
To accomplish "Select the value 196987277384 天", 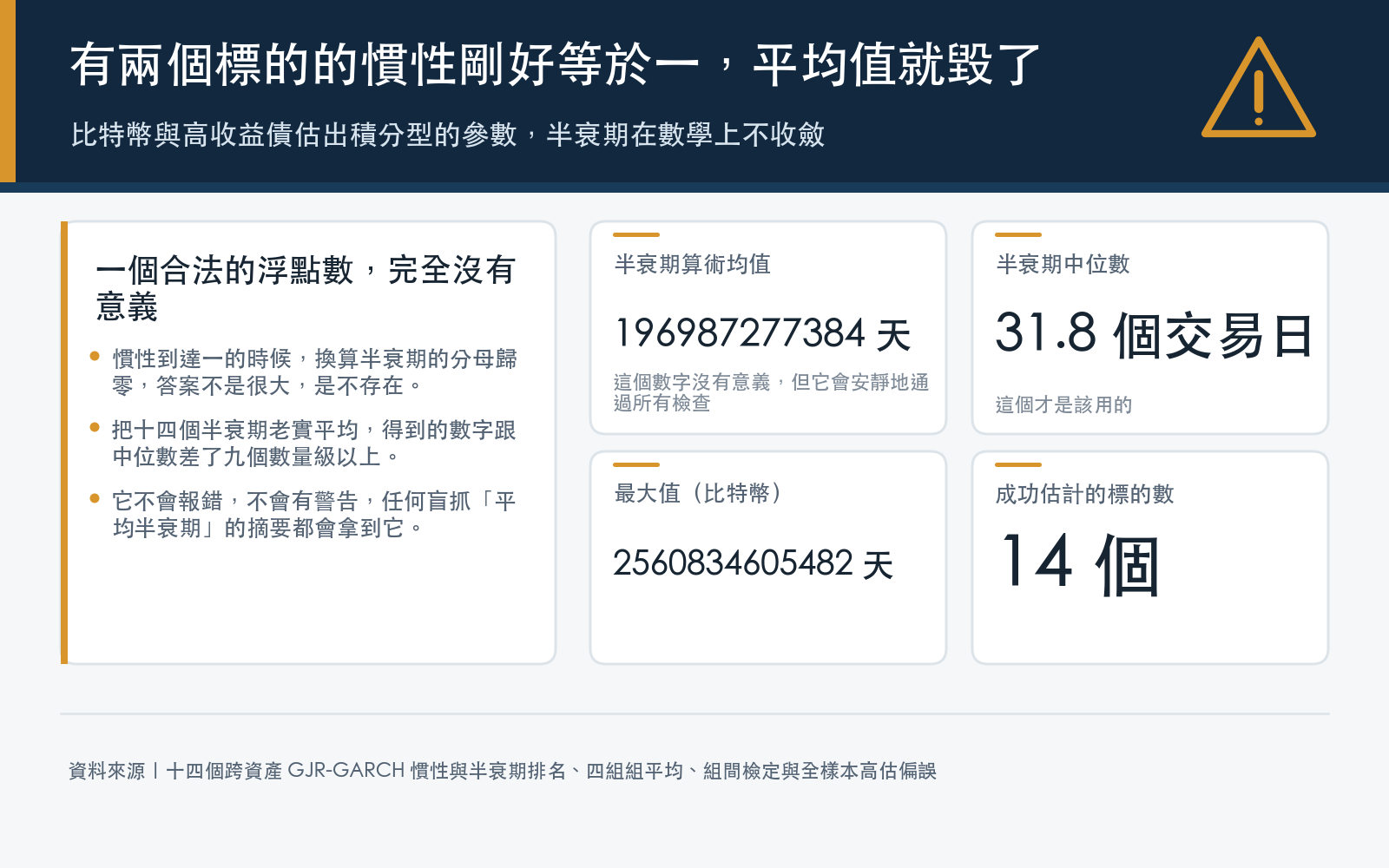I will coord(762,334).
